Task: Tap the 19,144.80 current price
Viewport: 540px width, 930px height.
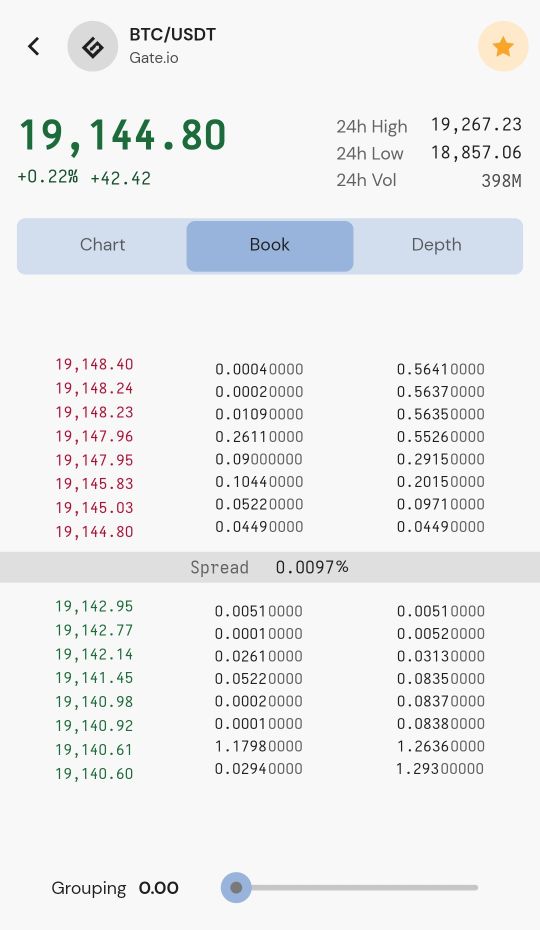Action: 123,136
